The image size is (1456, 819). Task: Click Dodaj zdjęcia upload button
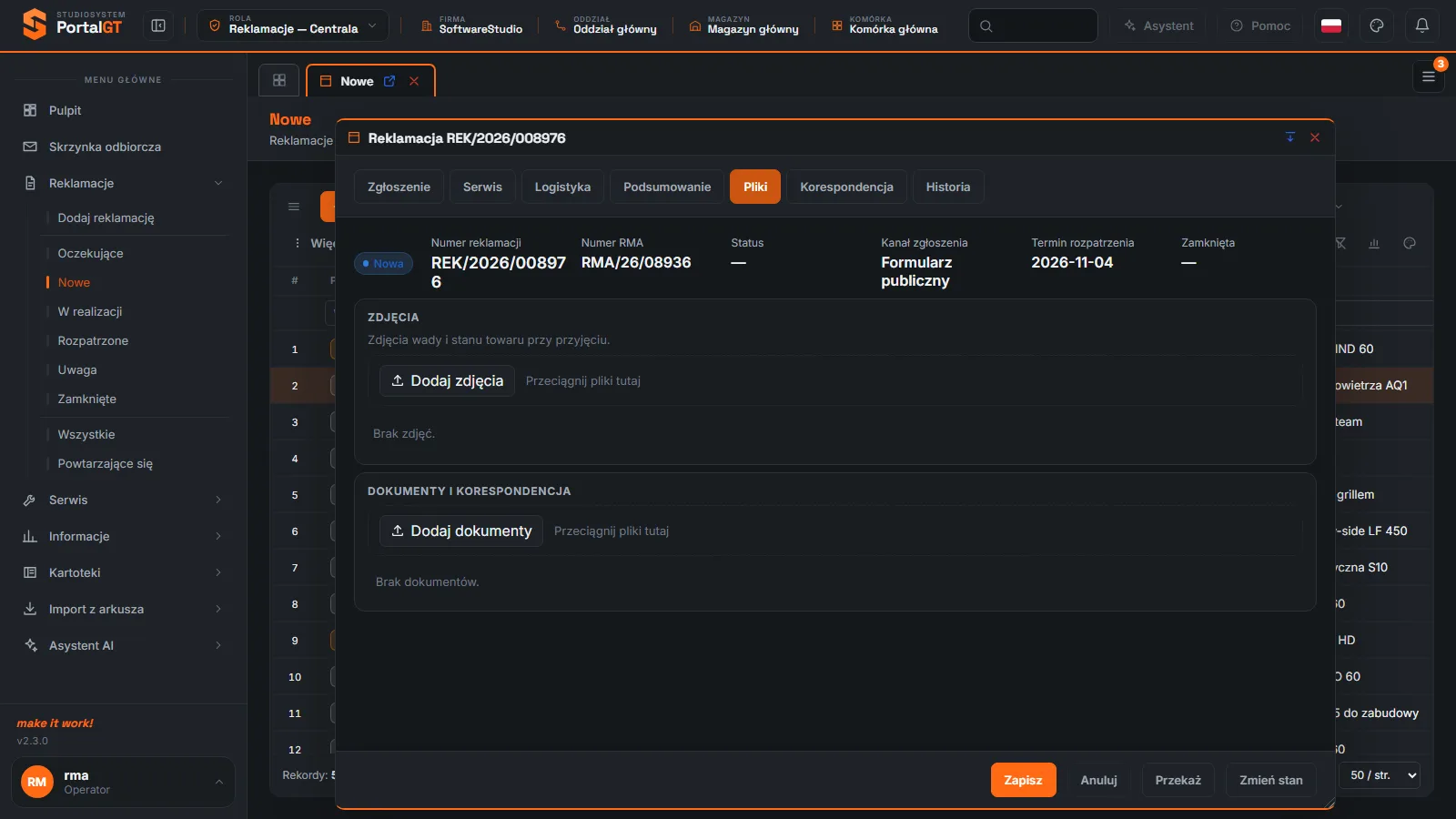(447, 380)
